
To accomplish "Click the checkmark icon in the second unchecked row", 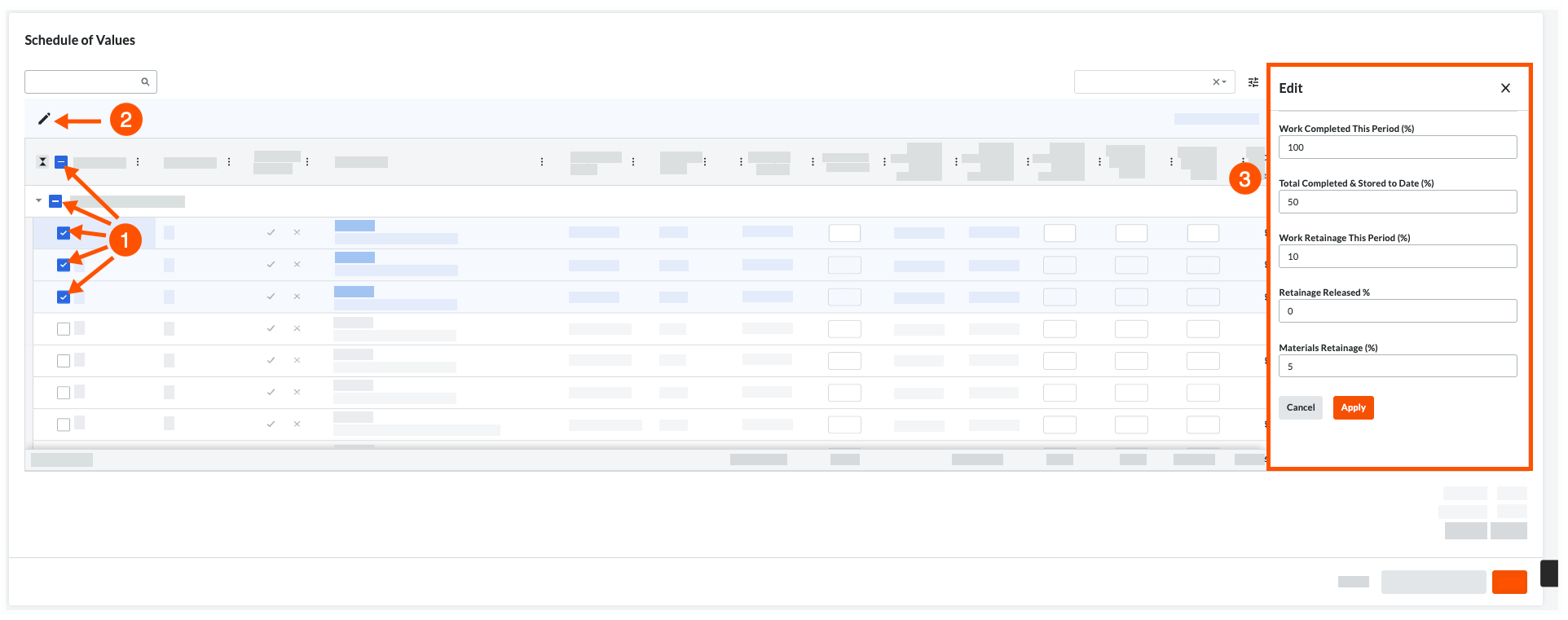I will point(271,360).
